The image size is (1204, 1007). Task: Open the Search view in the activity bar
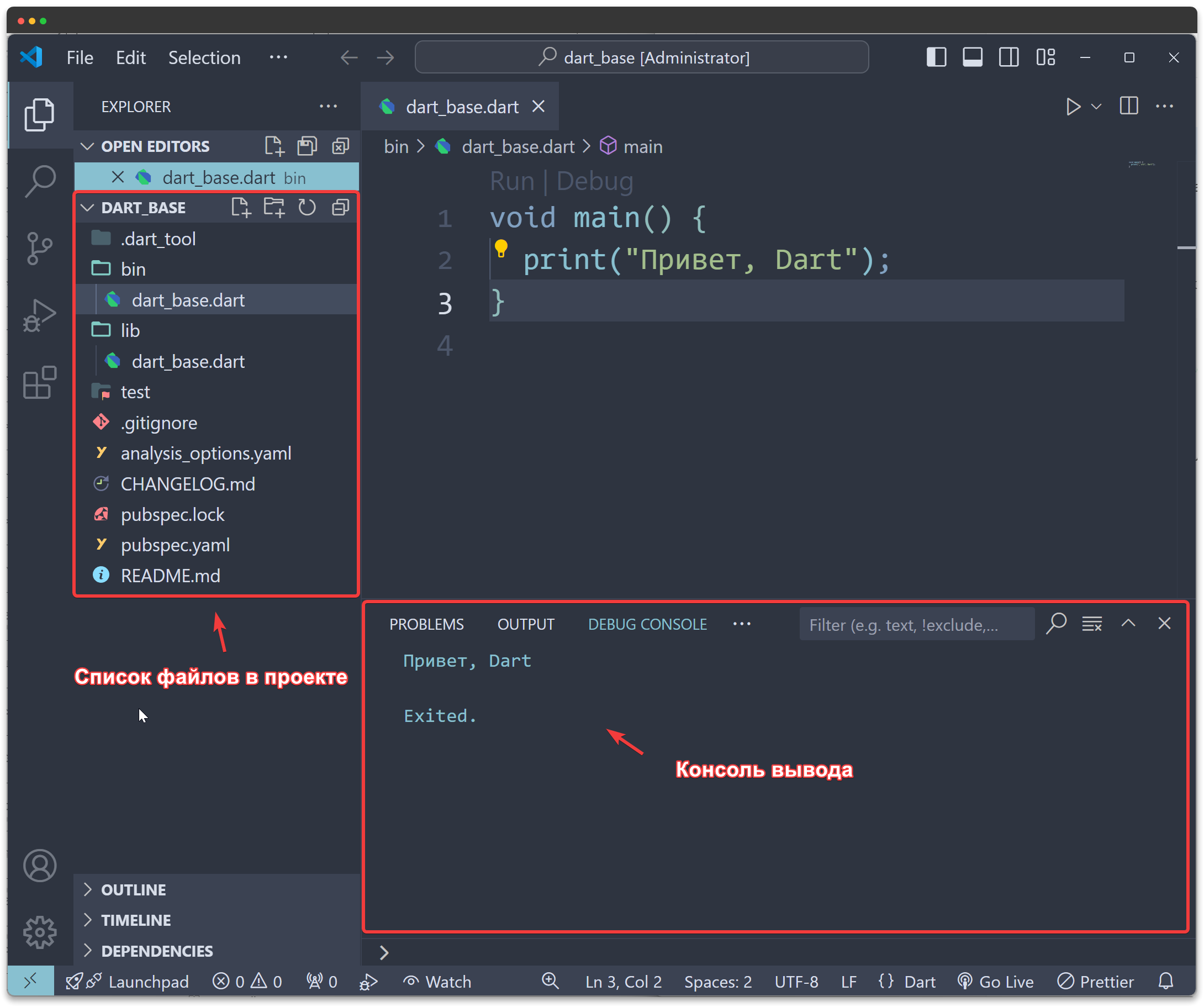tap(40, 181)
